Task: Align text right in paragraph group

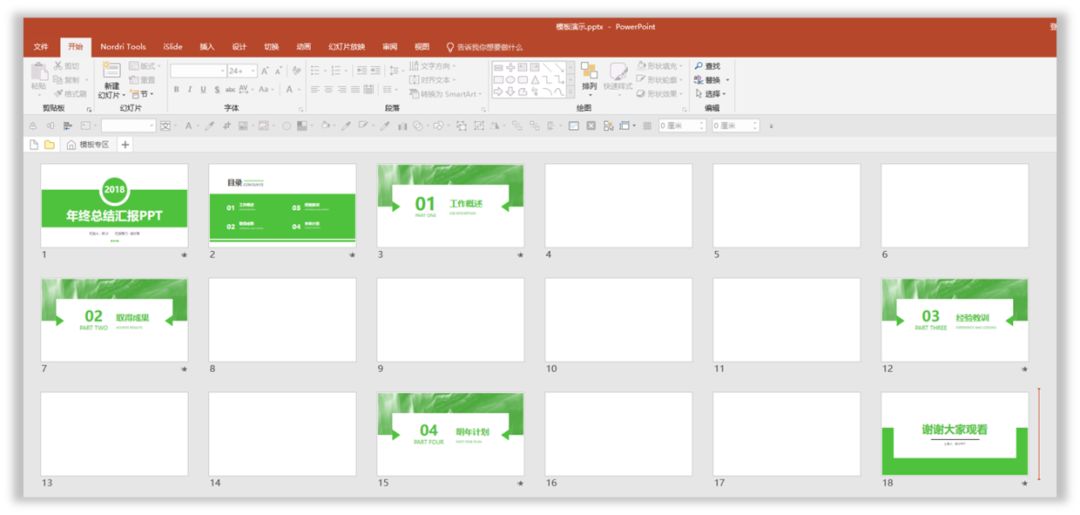Action: pyautogui.click(x=341, y=90)
